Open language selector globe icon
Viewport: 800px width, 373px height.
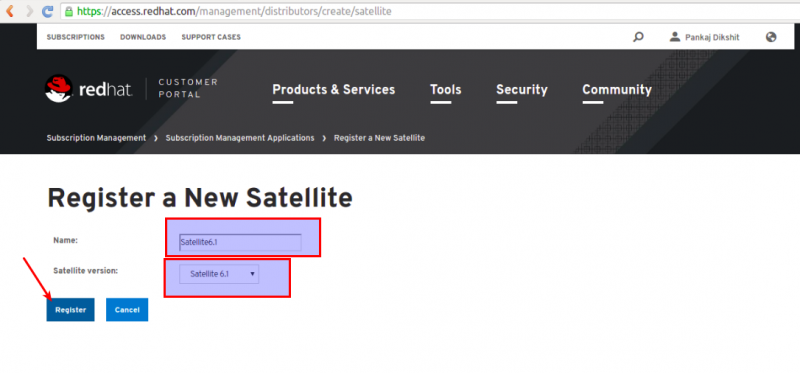[x=771, y=37]
